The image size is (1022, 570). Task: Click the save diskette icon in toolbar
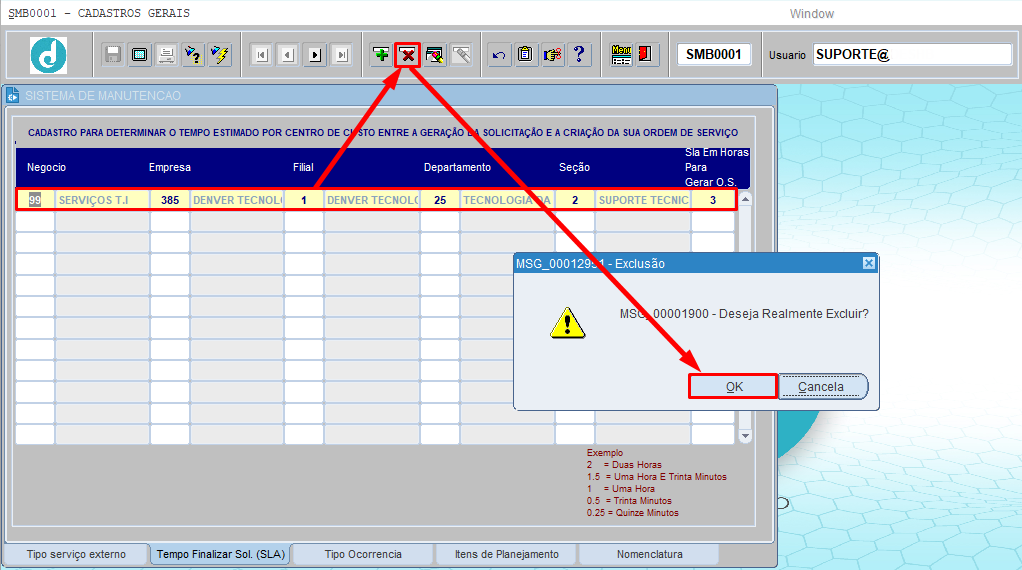pyautogui.click(x=113, y=55)
